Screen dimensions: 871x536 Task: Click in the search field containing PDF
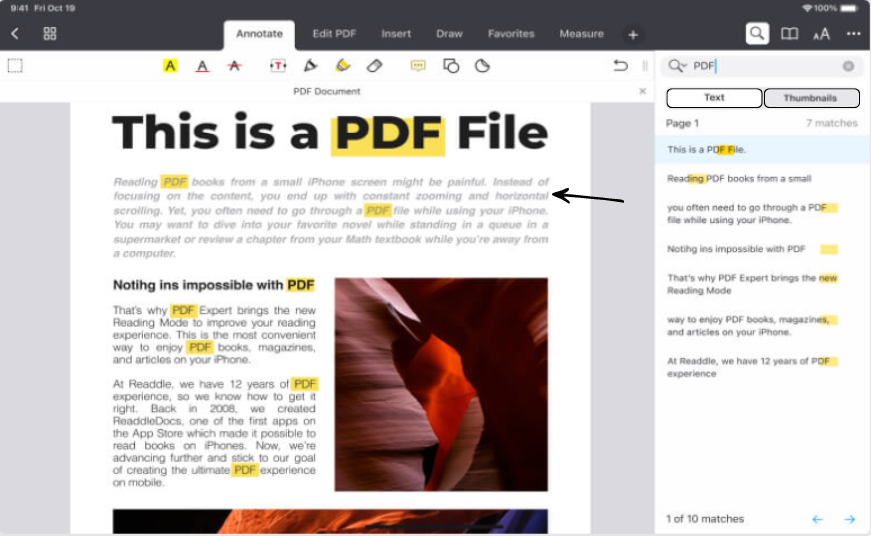pyautogui.click(x=764, y=66)
